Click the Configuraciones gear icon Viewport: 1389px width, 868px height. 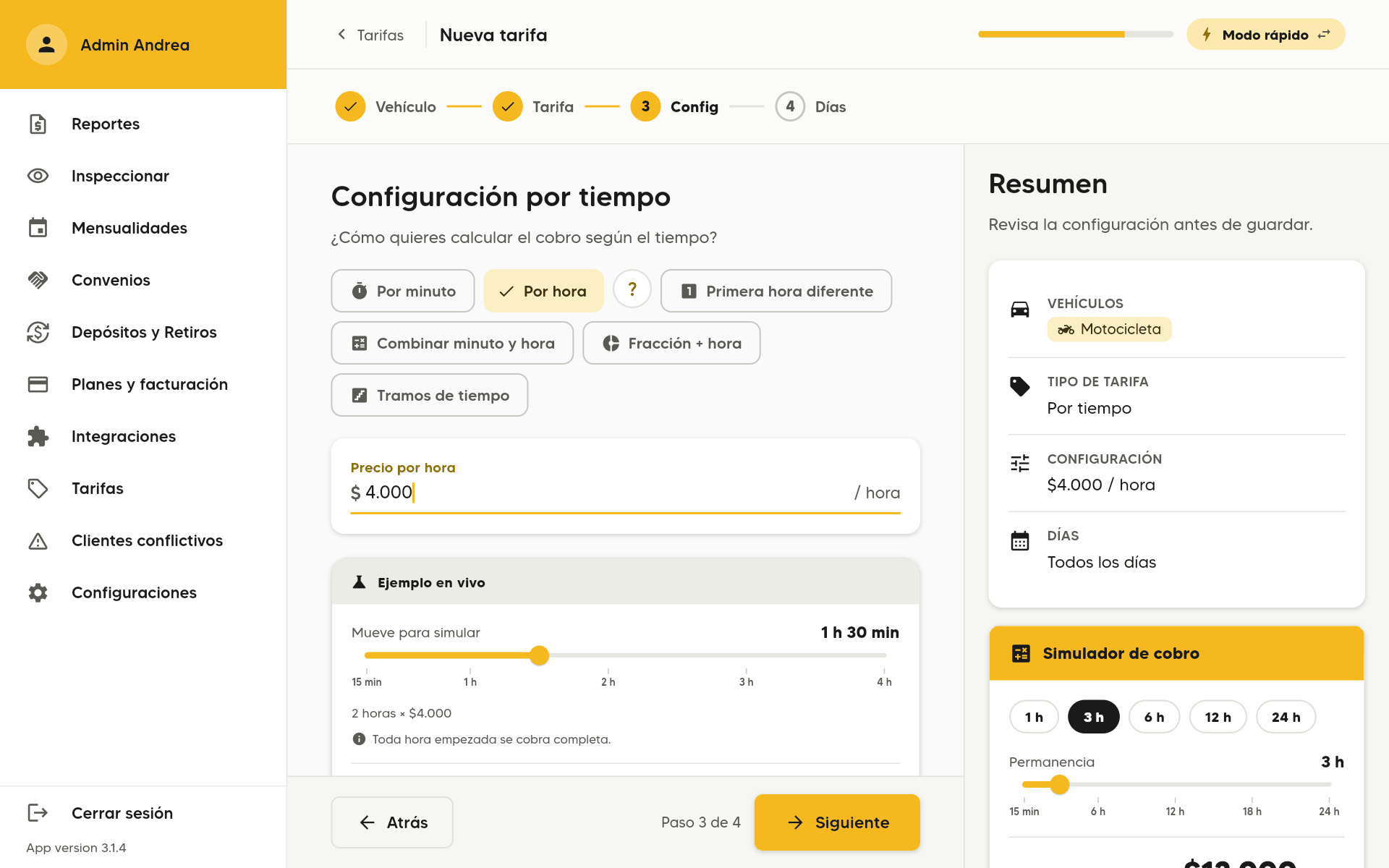pos(38,592)
